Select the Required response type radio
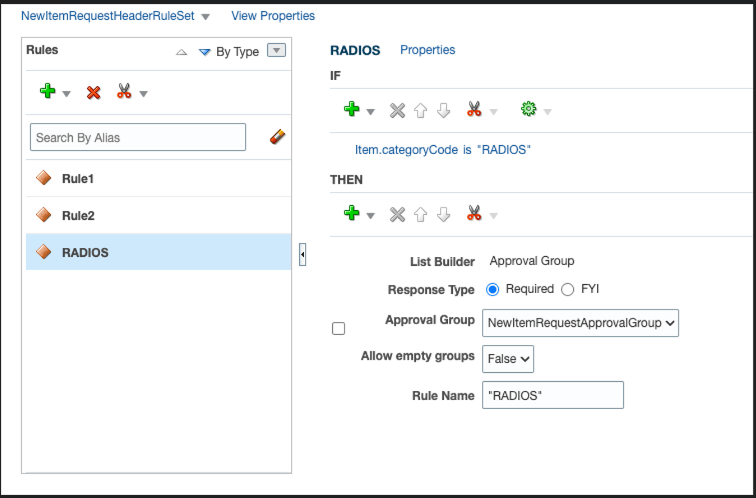Screen dimensions: 756x498 point(492,289)
